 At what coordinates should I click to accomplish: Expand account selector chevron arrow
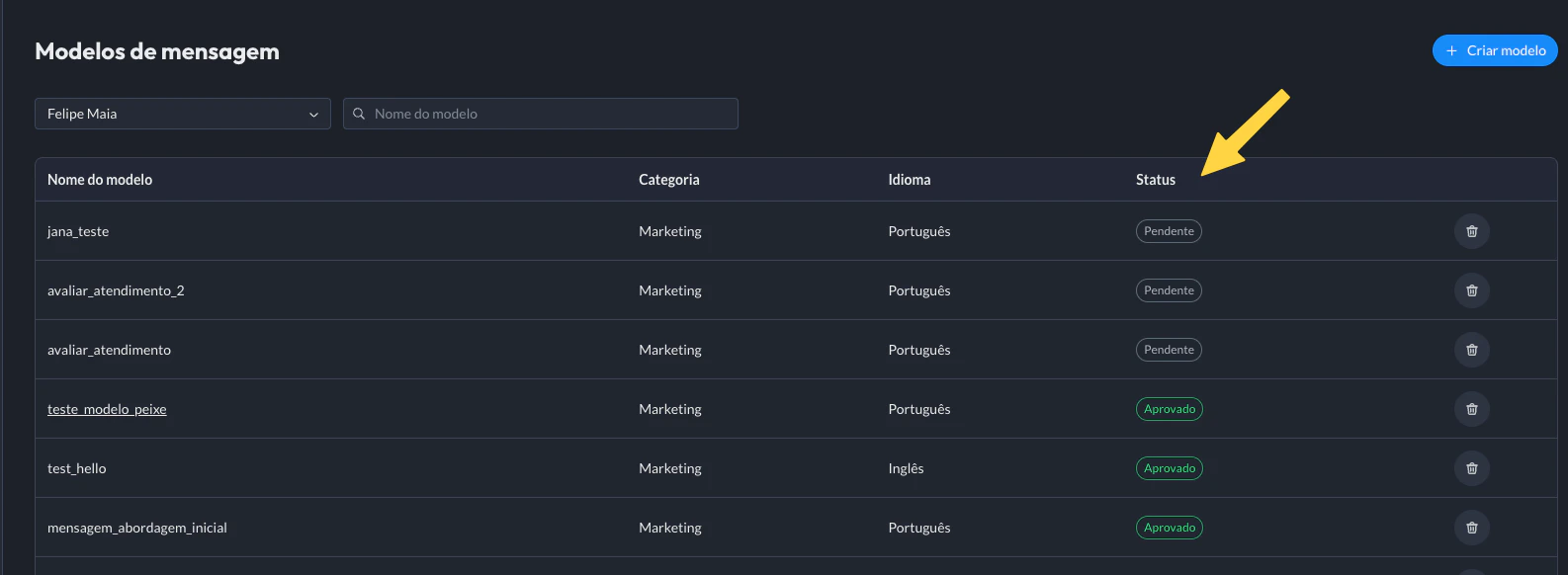click(x=313, y=115)
